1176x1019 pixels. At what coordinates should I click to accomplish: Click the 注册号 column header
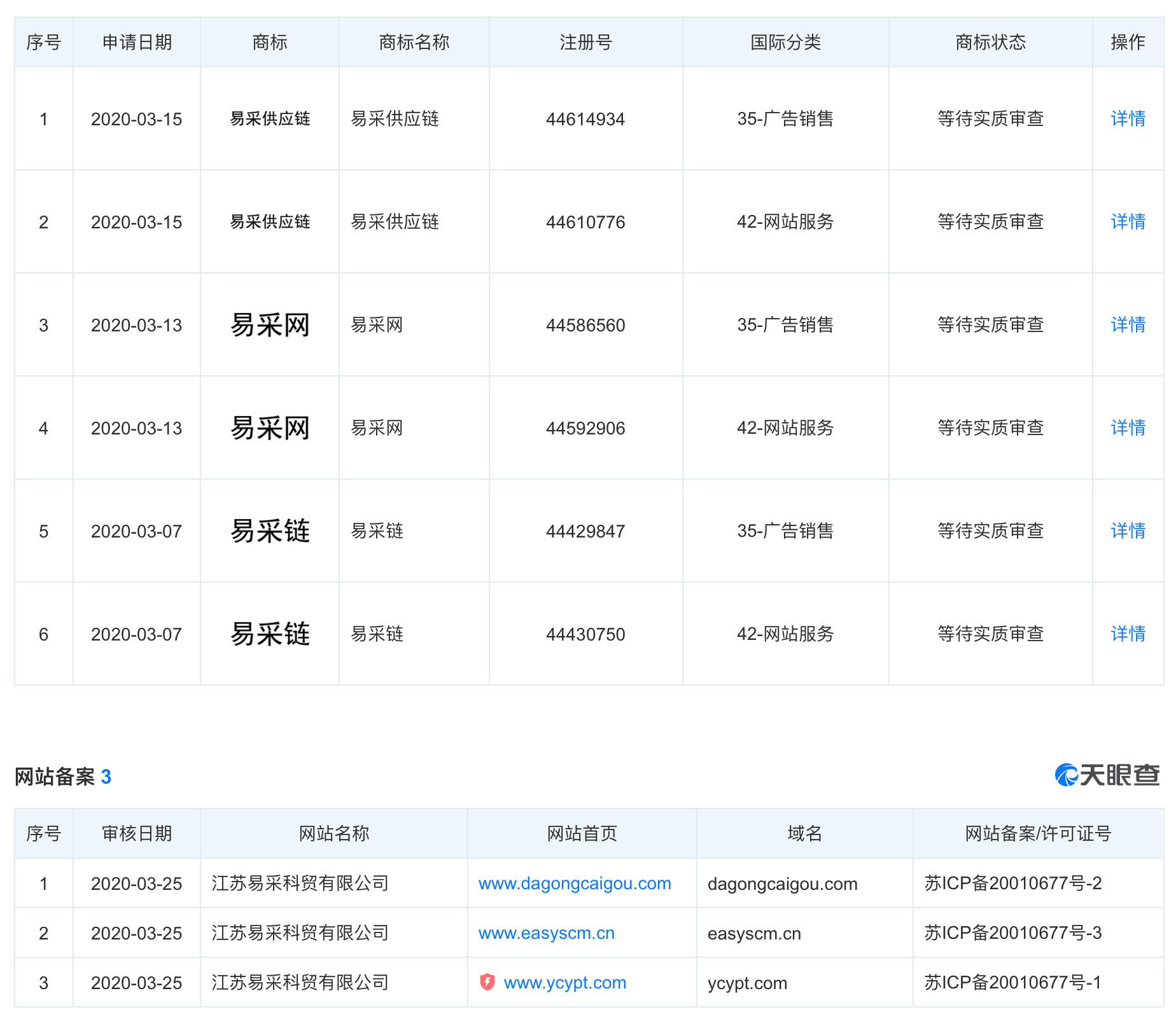[x=586, y=42]
